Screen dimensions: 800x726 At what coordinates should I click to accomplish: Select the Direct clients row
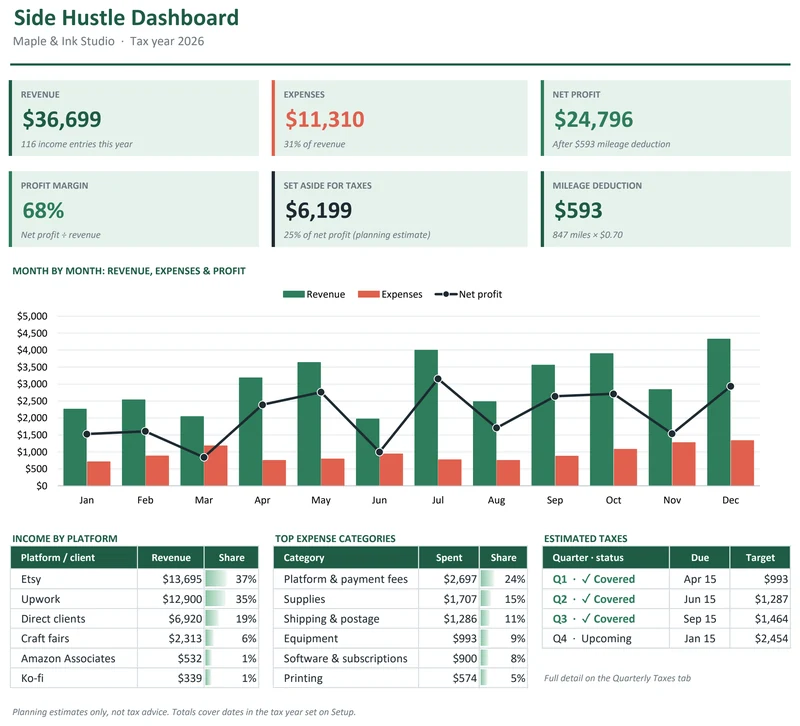135,619
